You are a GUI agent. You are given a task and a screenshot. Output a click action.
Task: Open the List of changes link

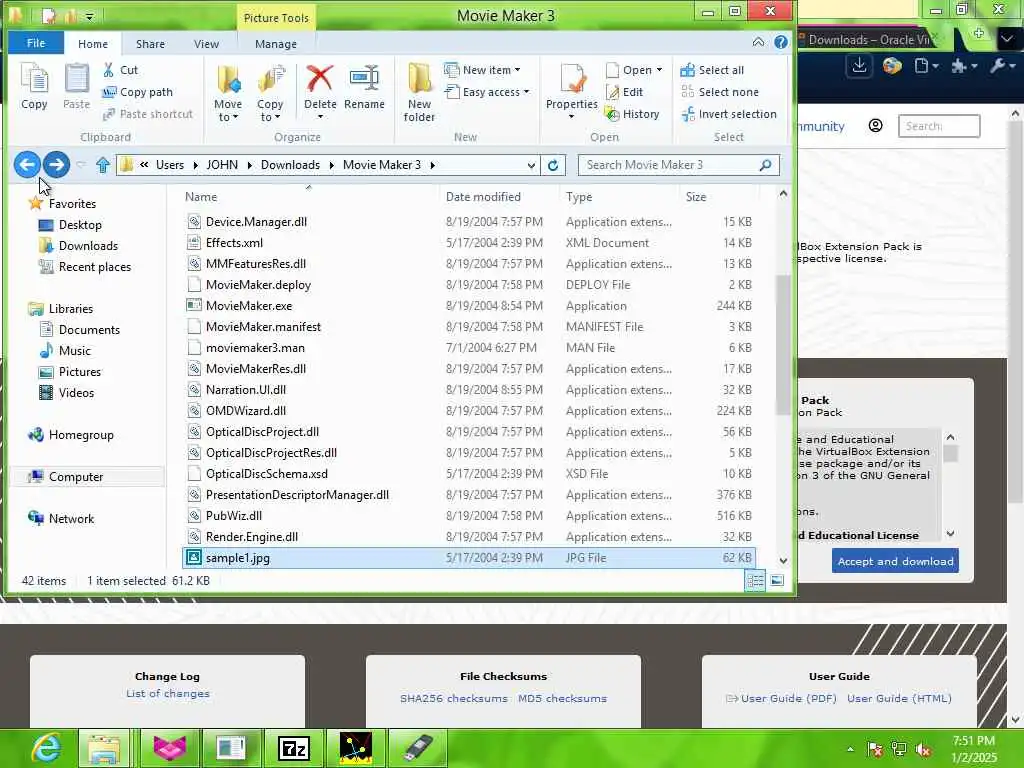[x=168, y=694]
